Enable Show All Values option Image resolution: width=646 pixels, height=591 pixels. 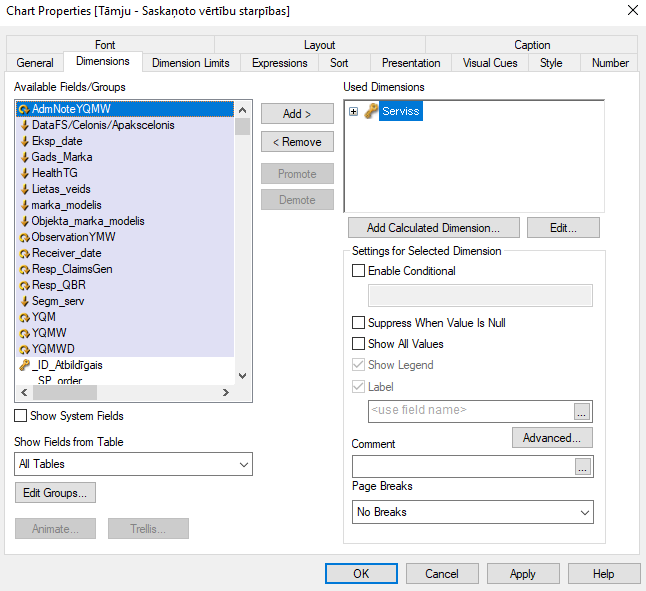coord(358,343)
